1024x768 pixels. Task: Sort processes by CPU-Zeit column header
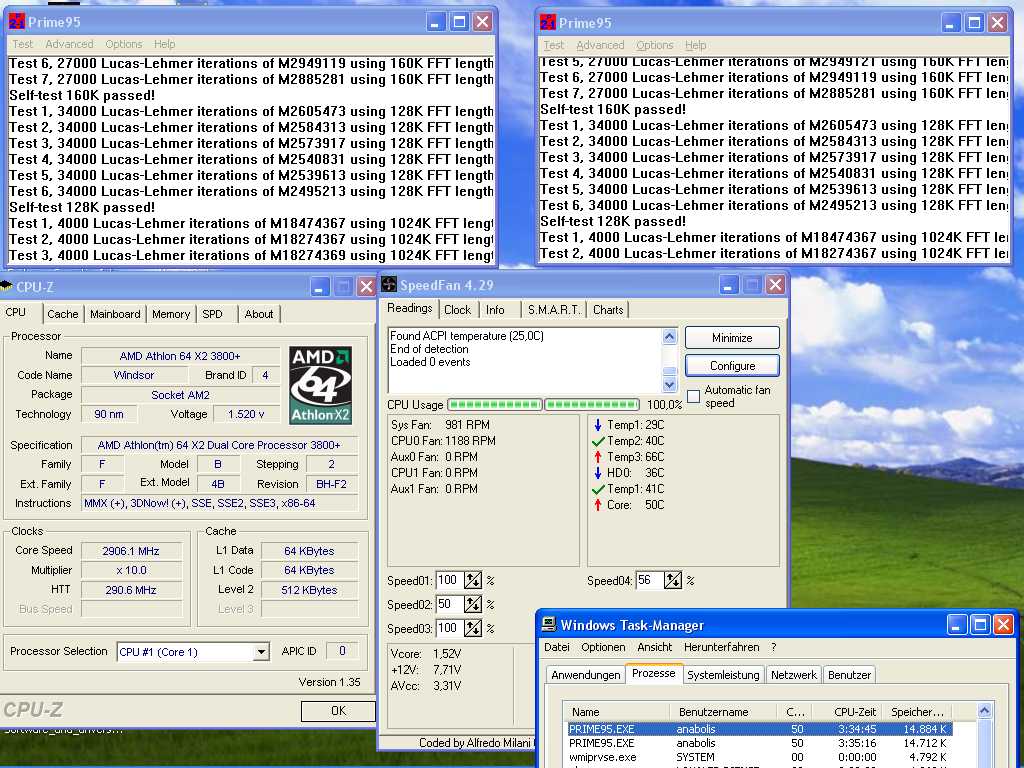click(846, 712)
